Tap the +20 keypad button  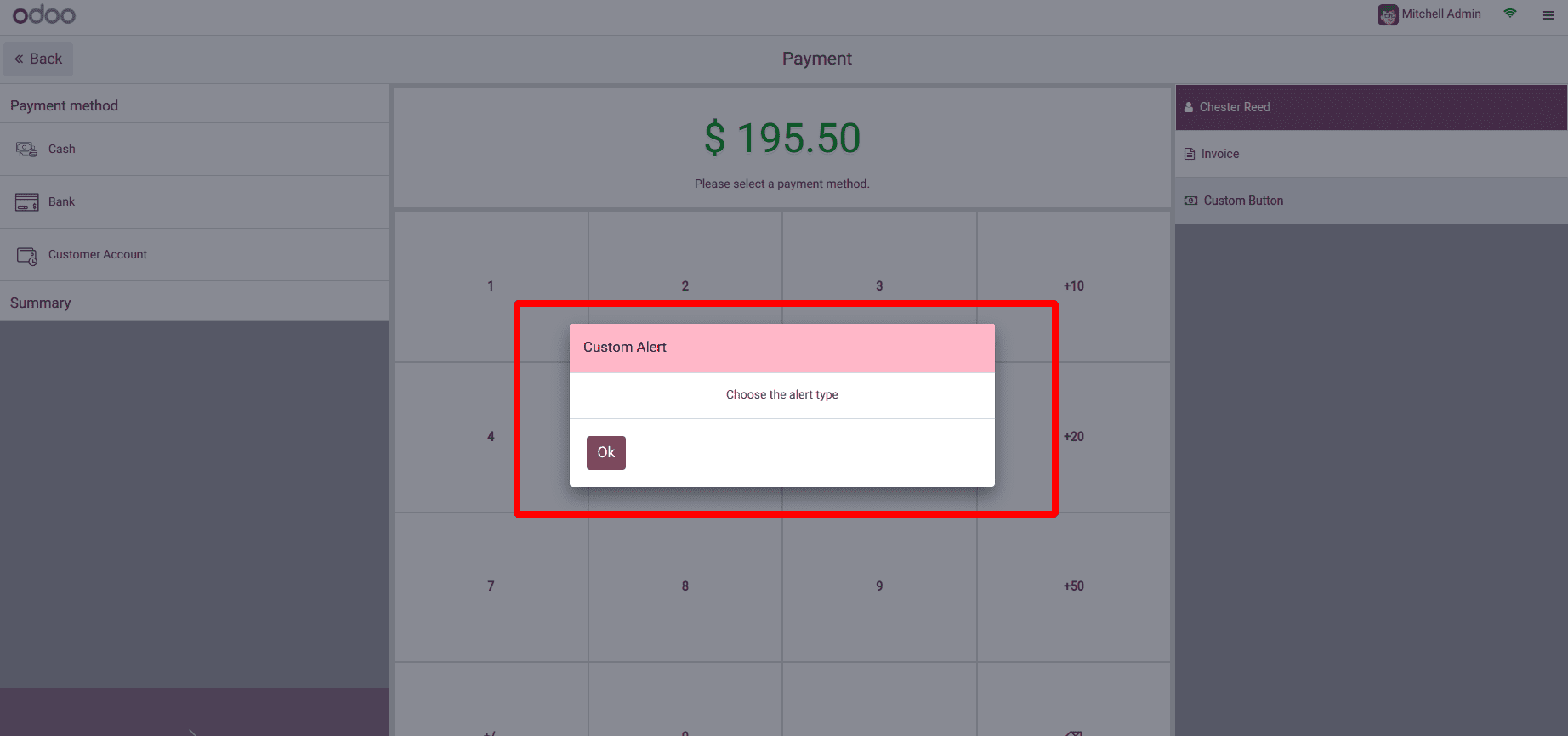(1074, 437)
